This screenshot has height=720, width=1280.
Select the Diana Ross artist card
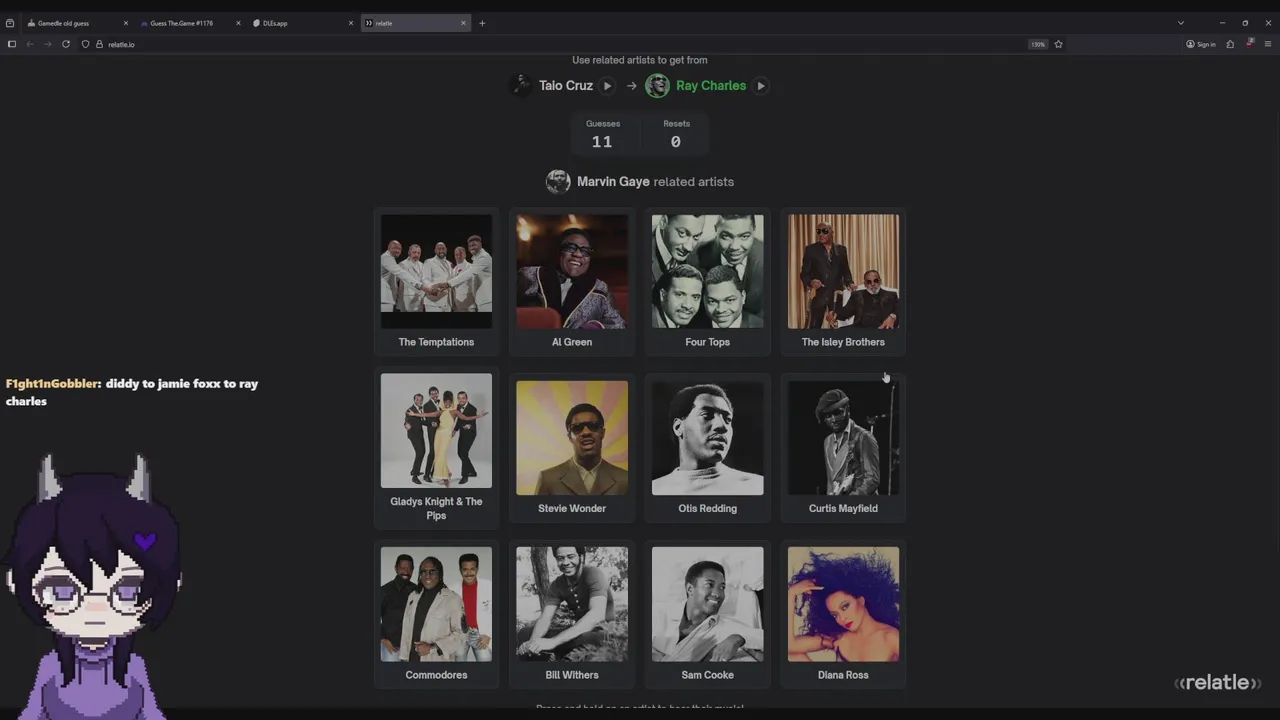click(x=843, y=615)
